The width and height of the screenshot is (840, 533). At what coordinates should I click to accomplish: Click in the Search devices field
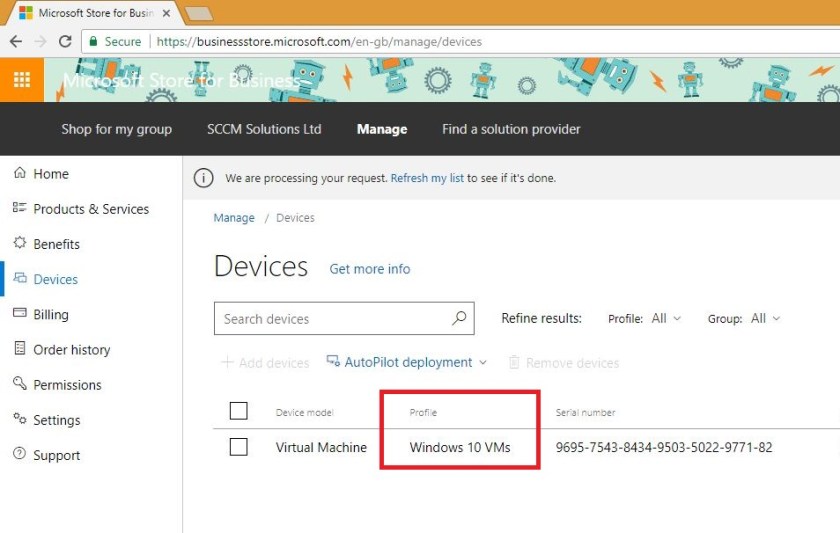pyautogui.click(x=344, y=318)
